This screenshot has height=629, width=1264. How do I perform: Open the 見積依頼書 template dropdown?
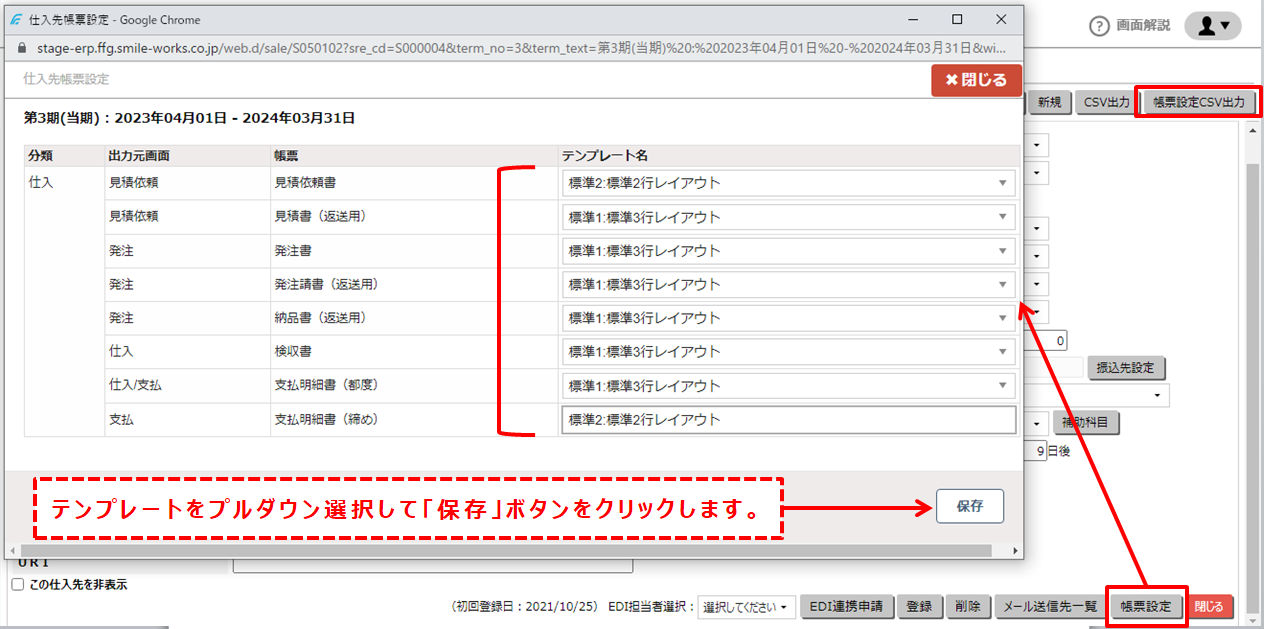(x=1005, y=183)
